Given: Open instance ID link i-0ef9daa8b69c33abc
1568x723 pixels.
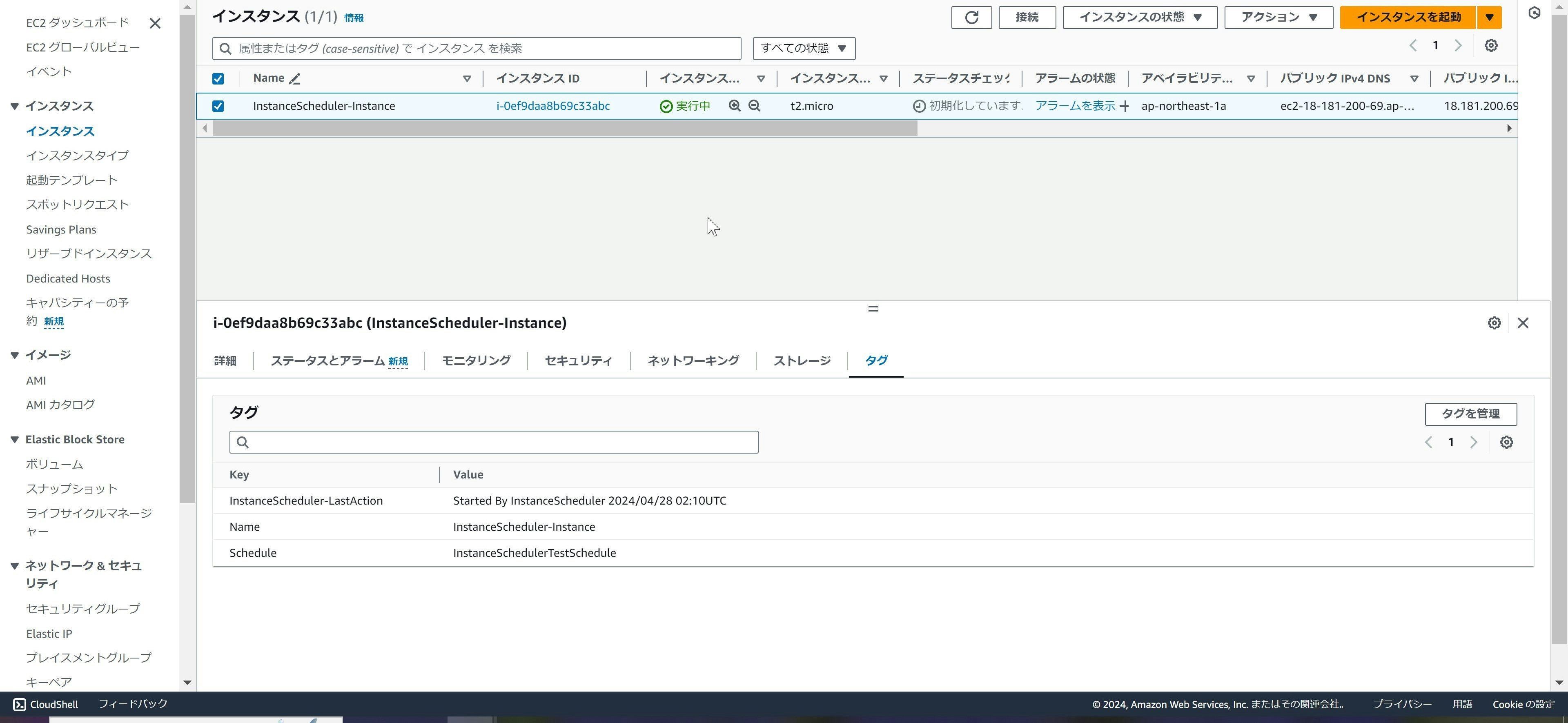Looking at the screenshot, I should [553, 106].
